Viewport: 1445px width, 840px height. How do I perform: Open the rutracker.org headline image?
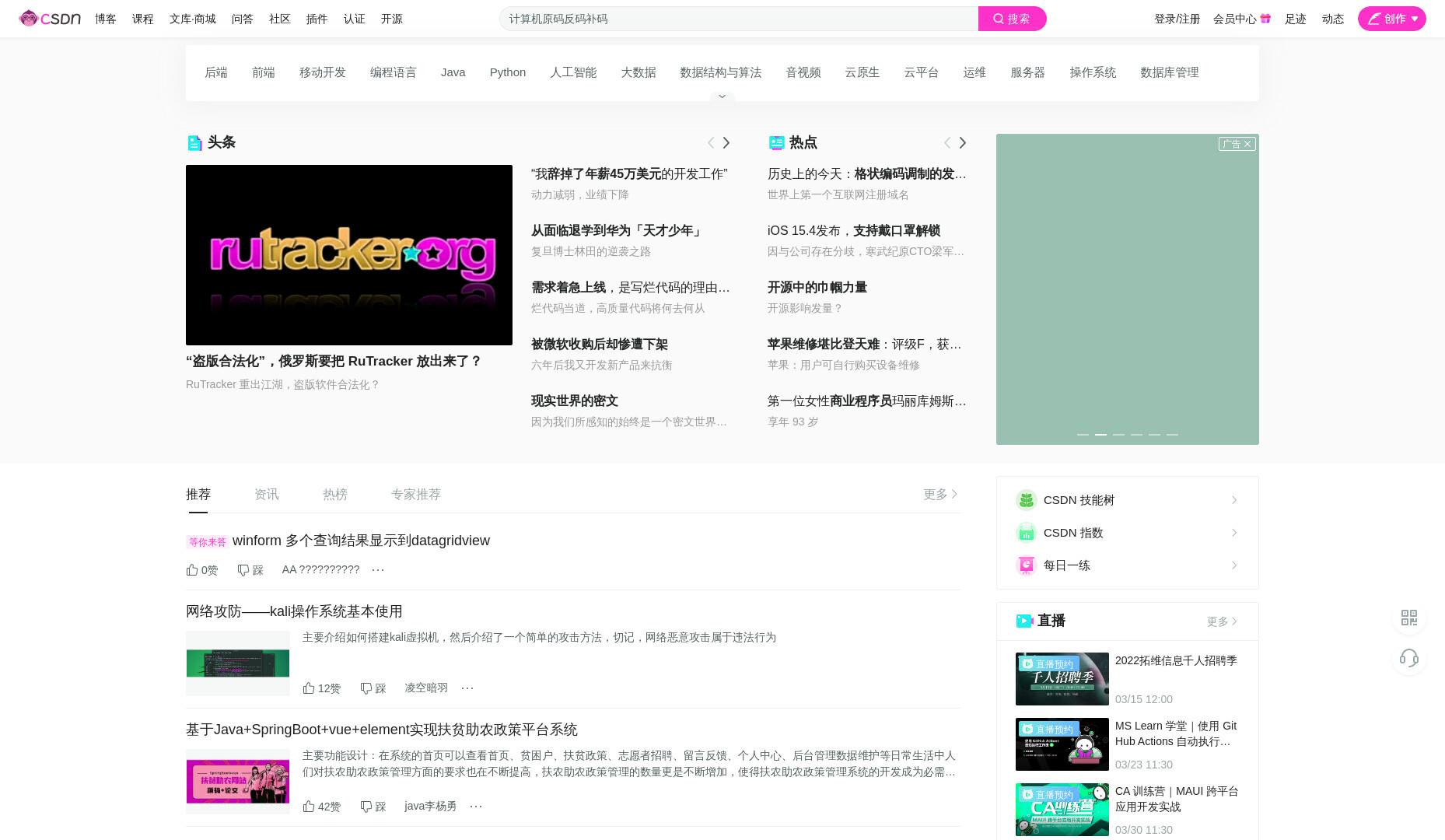point(349,255)
